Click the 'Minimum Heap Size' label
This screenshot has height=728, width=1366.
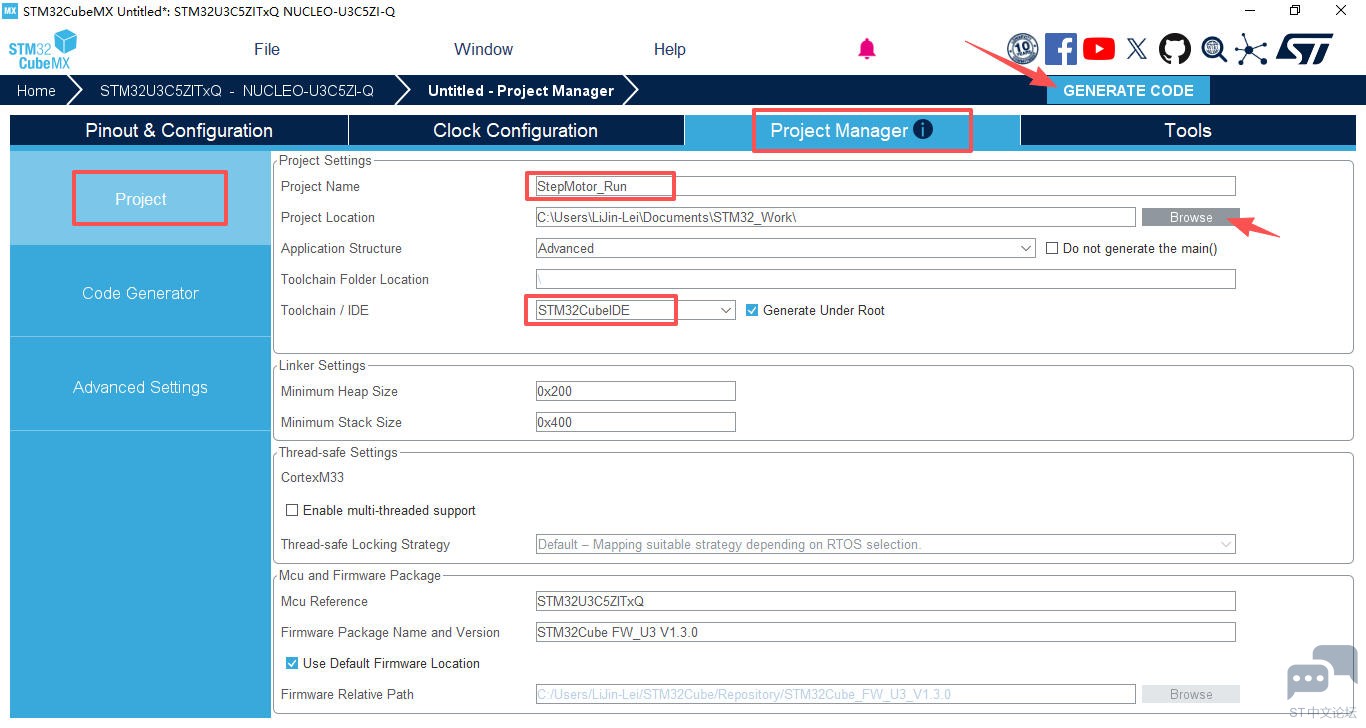[339, 391]
